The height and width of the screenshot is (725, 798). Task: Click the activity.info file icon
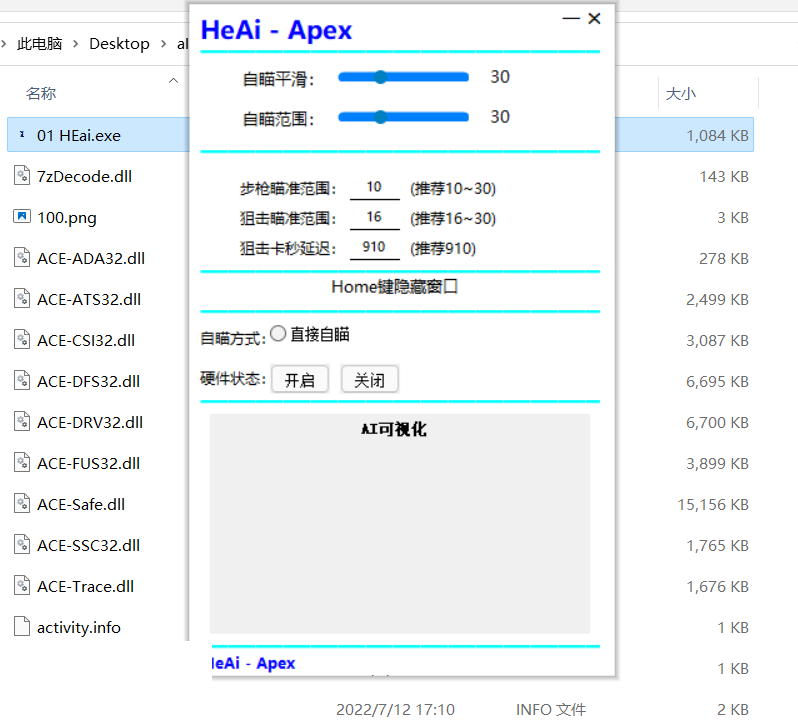[x=22, y=626]
